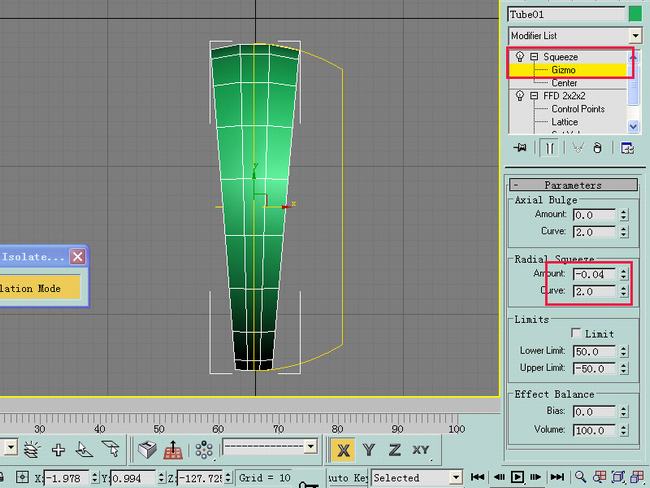Image resolution: width=650 pixels, height=488 pixels.
Task: Click the Volume value field
Action: pyautogui.click(x=594, y=430)
